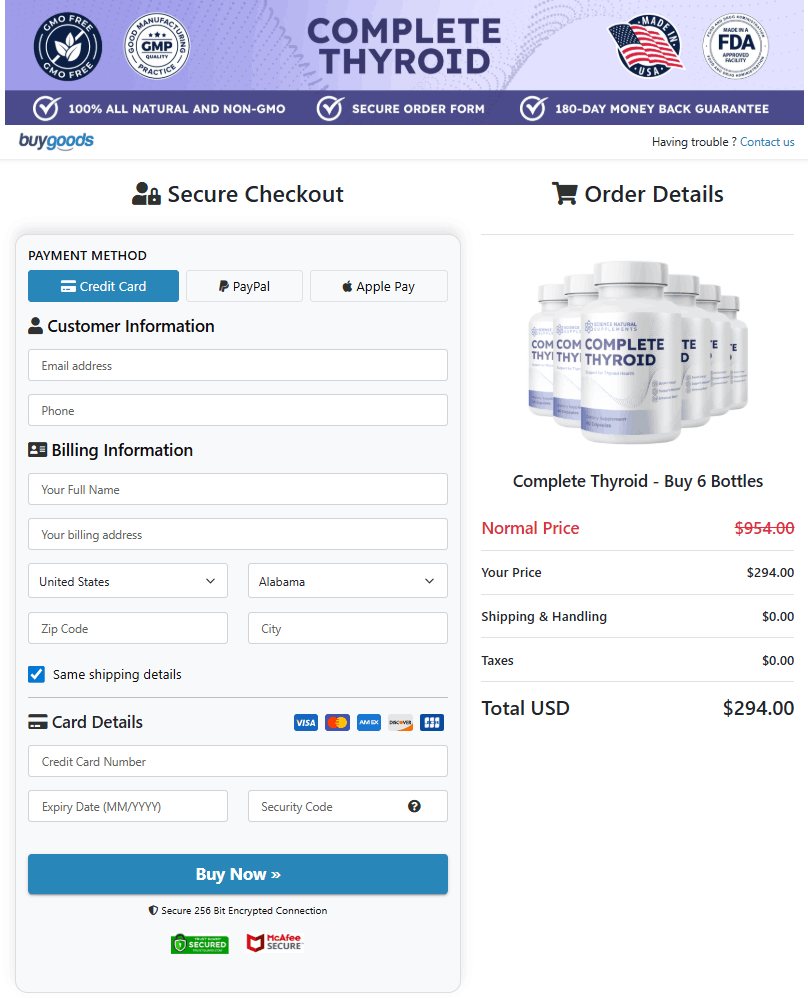Click the security code help question-mark icon

pos(414,806)
